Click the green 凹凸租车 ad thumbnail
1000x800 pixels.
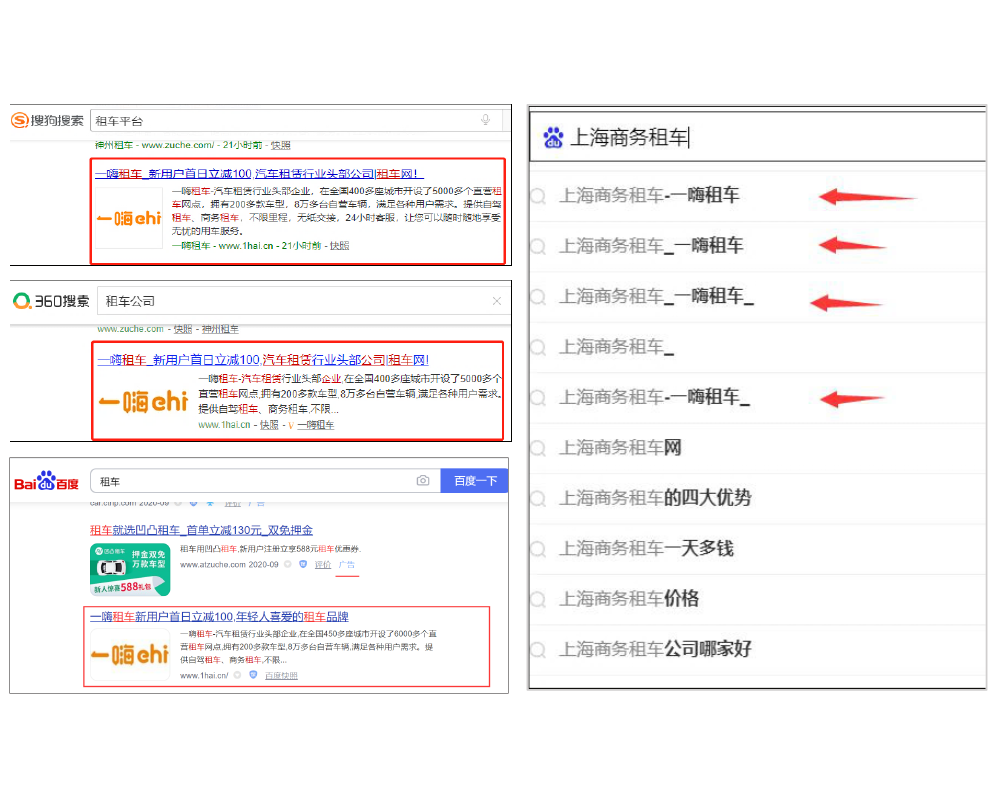point(130,569)
